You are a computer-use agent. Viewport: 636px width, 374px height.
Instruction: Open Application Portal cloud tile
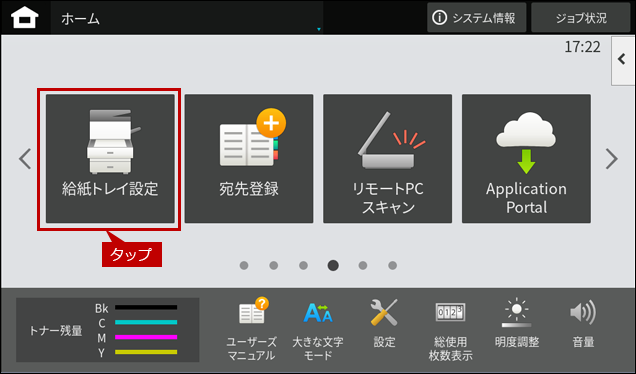526,159
